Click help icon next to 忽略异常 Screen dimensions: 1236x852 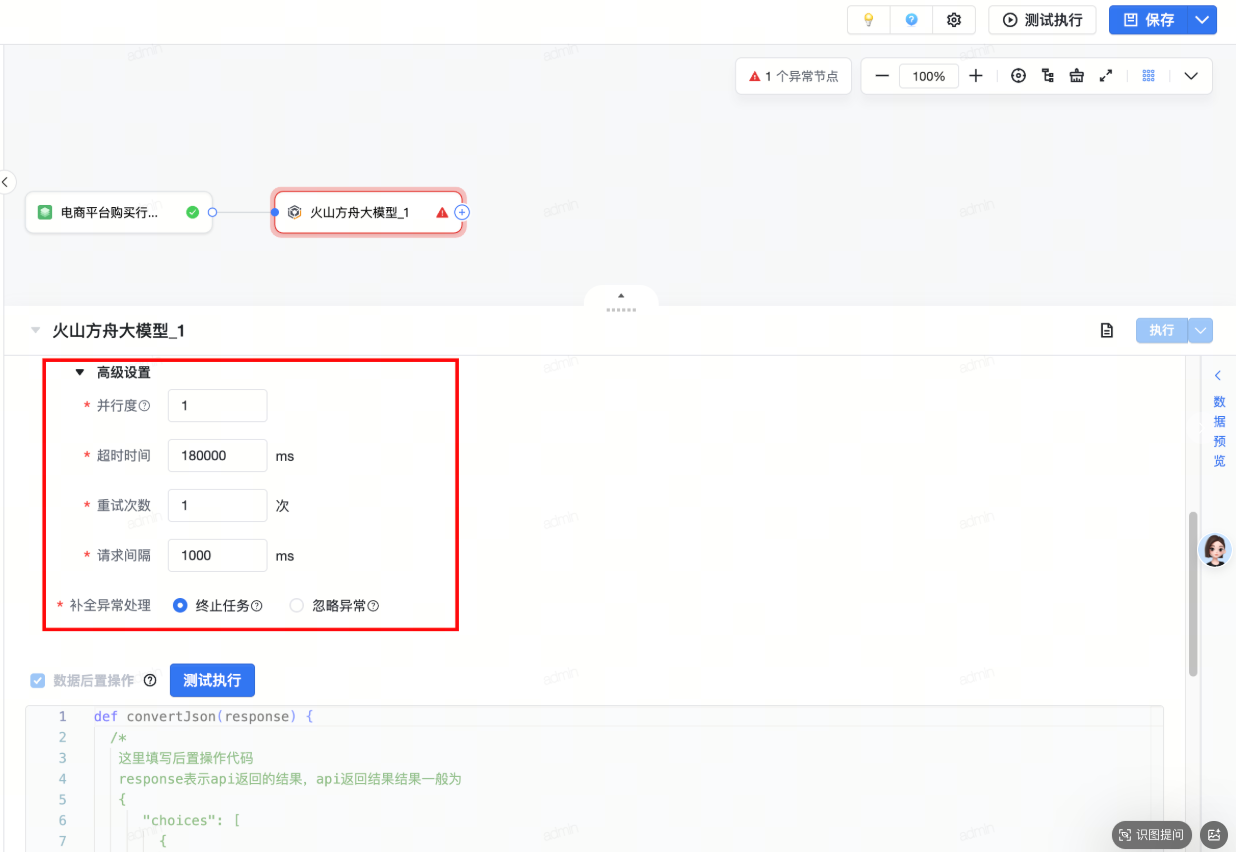tap(374, 606)
